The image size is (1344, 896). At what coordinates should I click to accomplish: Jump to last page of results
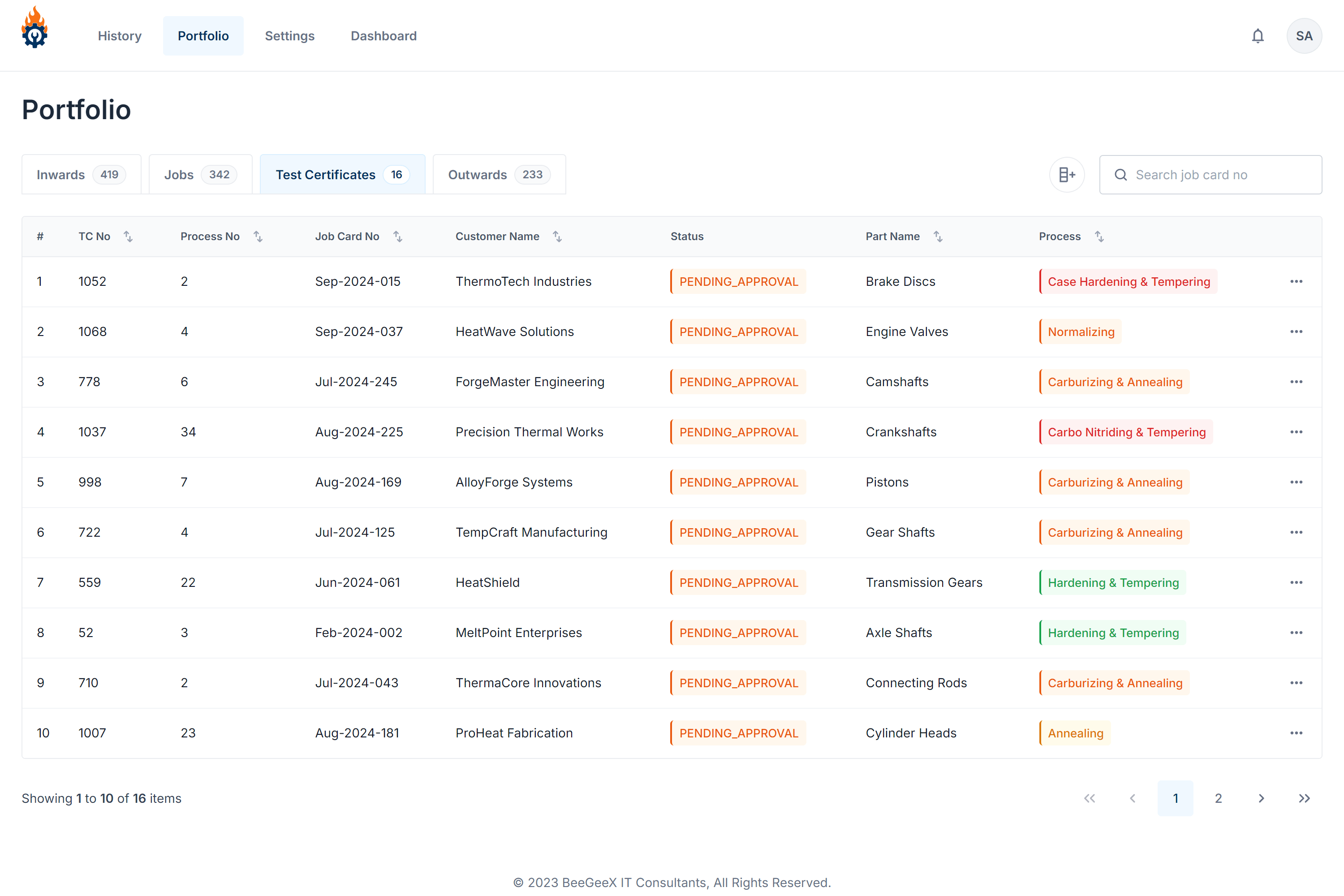coord(1303,798)
